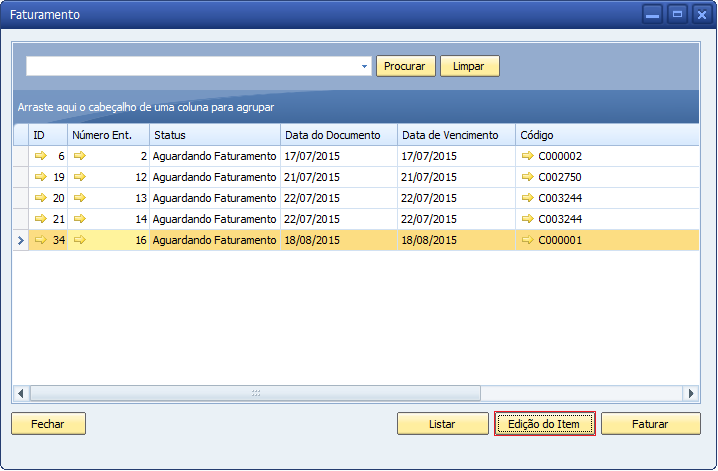Select due date 21/07/2015 cell
This screenshot has height=471, width=718.
click(456, 177)
